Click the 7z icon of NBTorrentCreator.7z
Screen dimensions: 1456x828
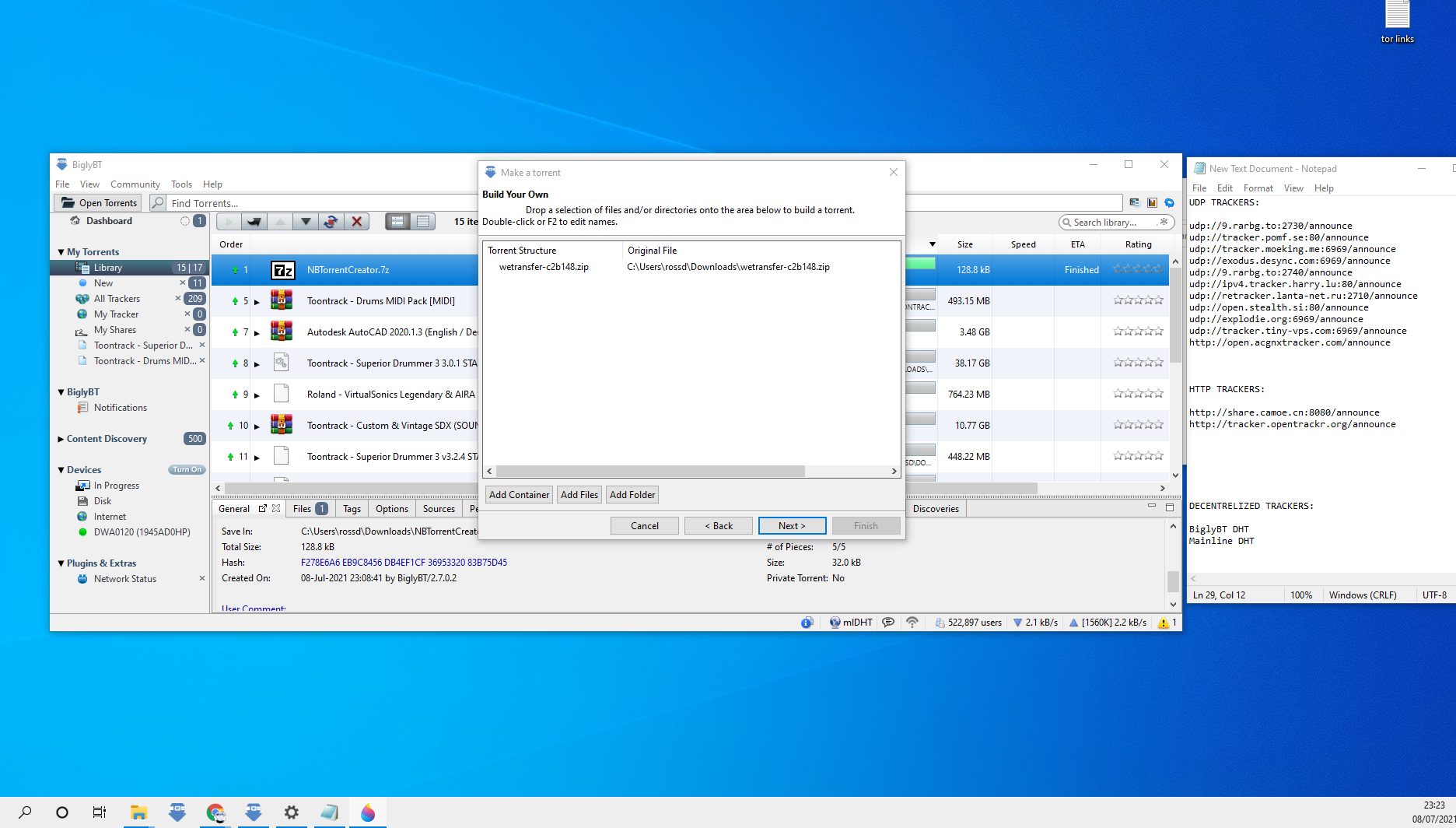tap(282, 270)
